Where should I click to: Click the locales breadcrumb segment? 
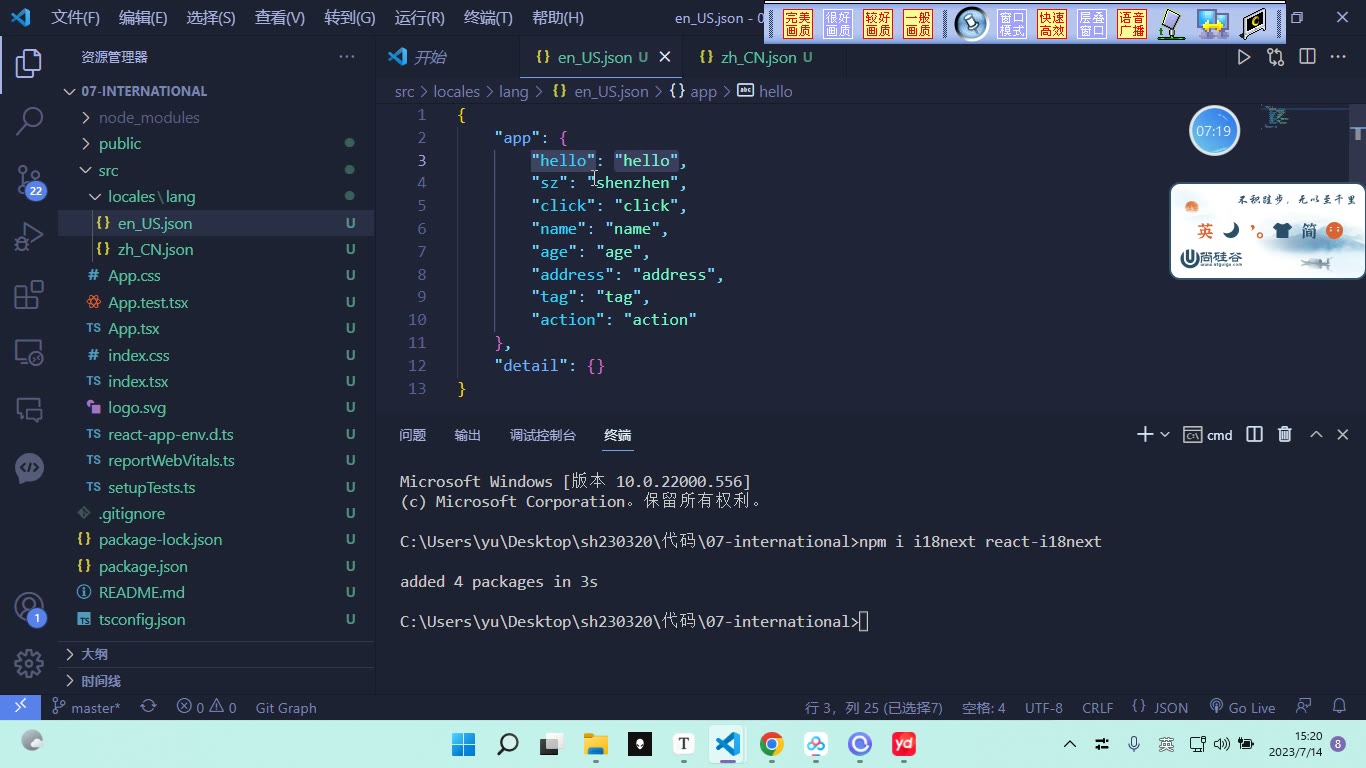coord(457,91)
